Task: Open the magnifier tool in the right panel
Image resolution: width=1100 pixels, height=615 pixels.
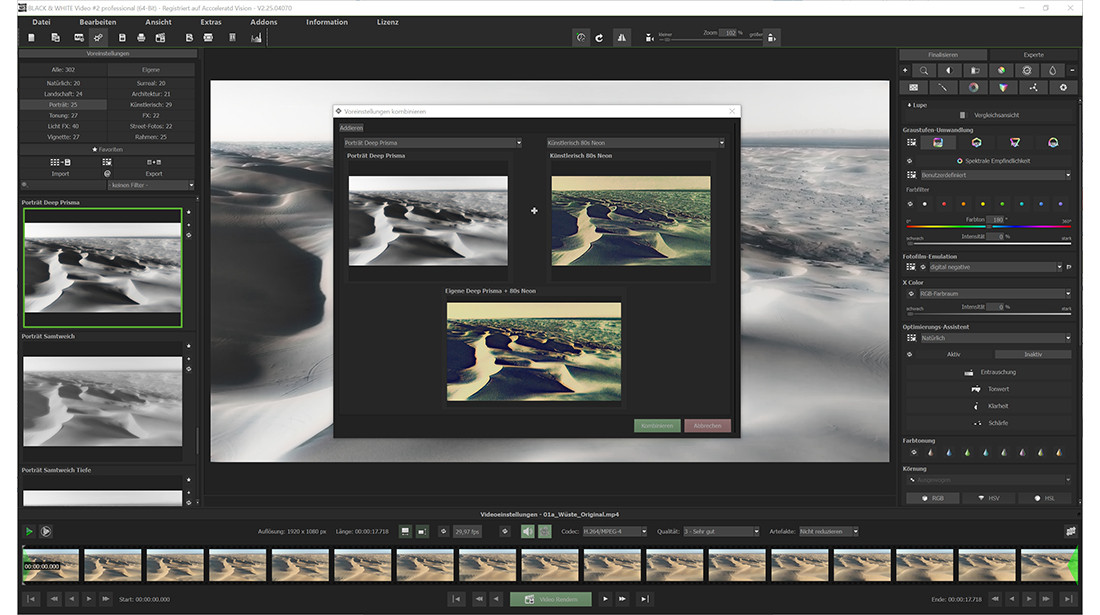Action: (x=924, y=71)
